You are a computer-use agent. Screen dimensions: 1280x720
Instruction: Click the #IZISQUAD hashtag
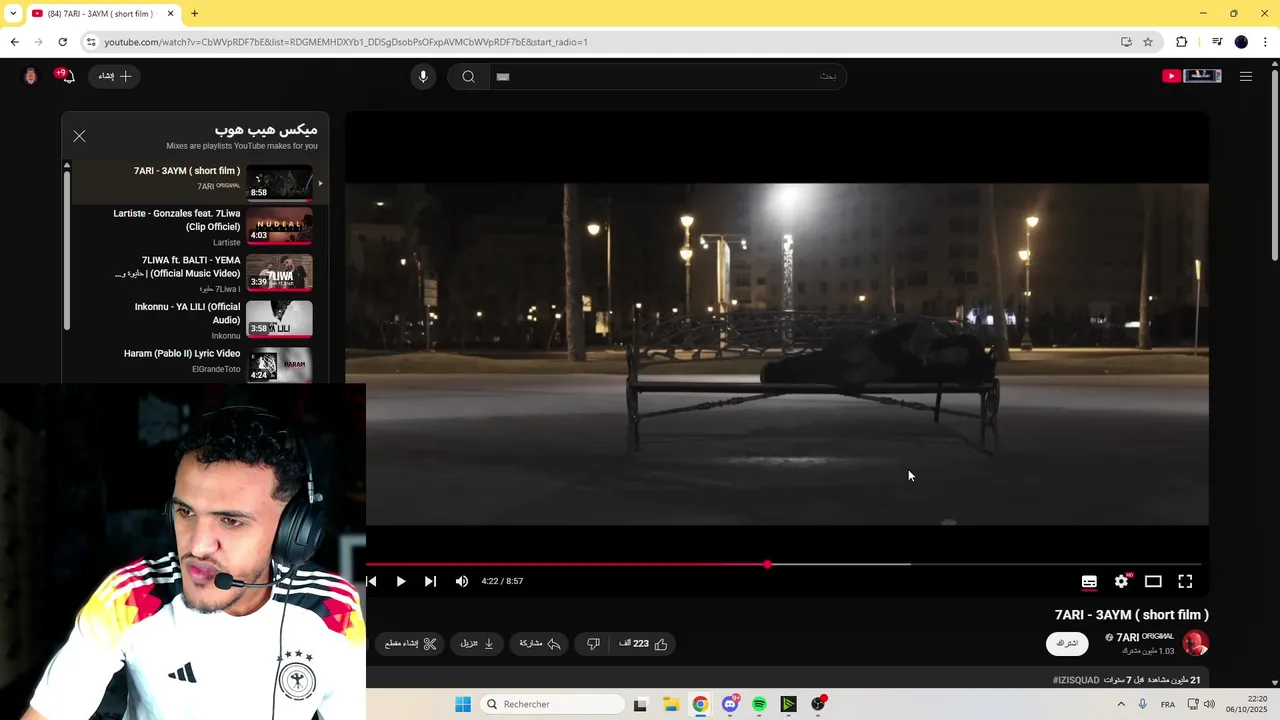[x=1076, y=680]
